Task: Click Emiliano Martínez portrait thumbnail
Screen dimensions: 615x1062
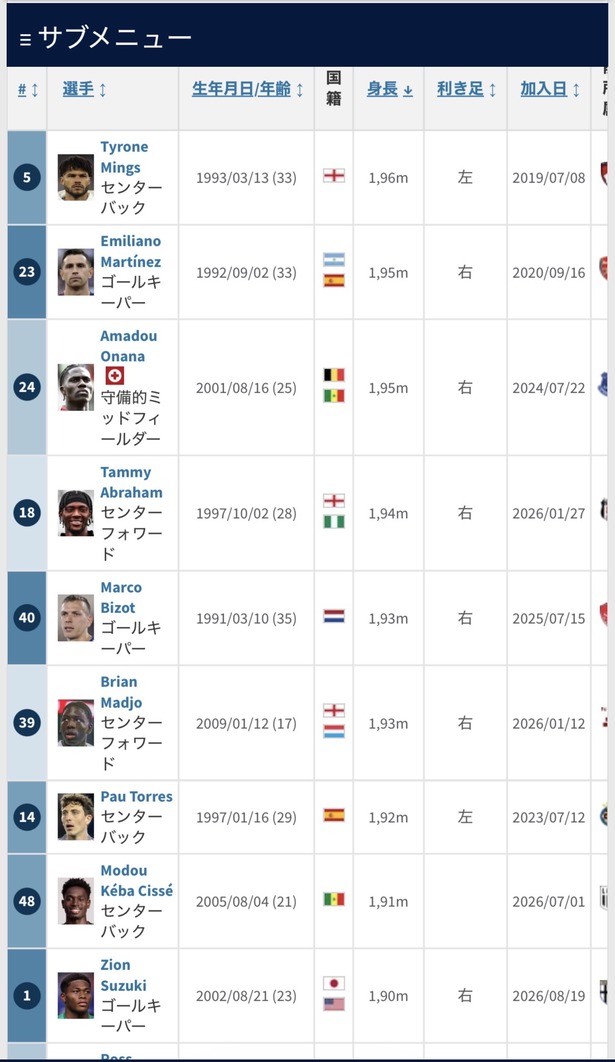Action: coord(76,272)
